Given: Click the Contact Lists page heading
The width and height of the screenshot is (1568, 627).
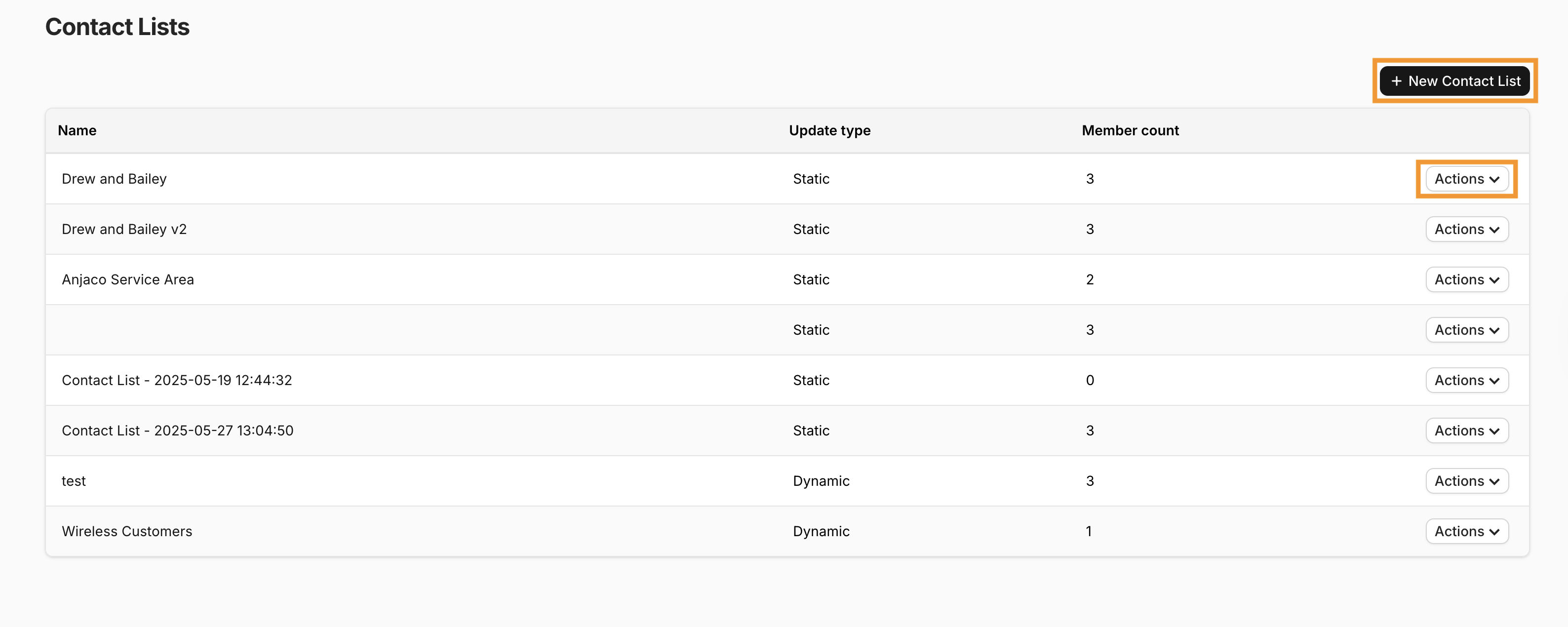Looking at the screenshot, I should pos(117,27).
